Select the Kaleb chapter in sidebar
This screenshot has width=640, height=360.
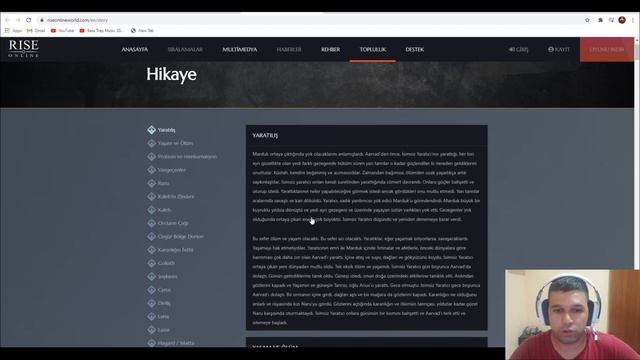[164, 210]
